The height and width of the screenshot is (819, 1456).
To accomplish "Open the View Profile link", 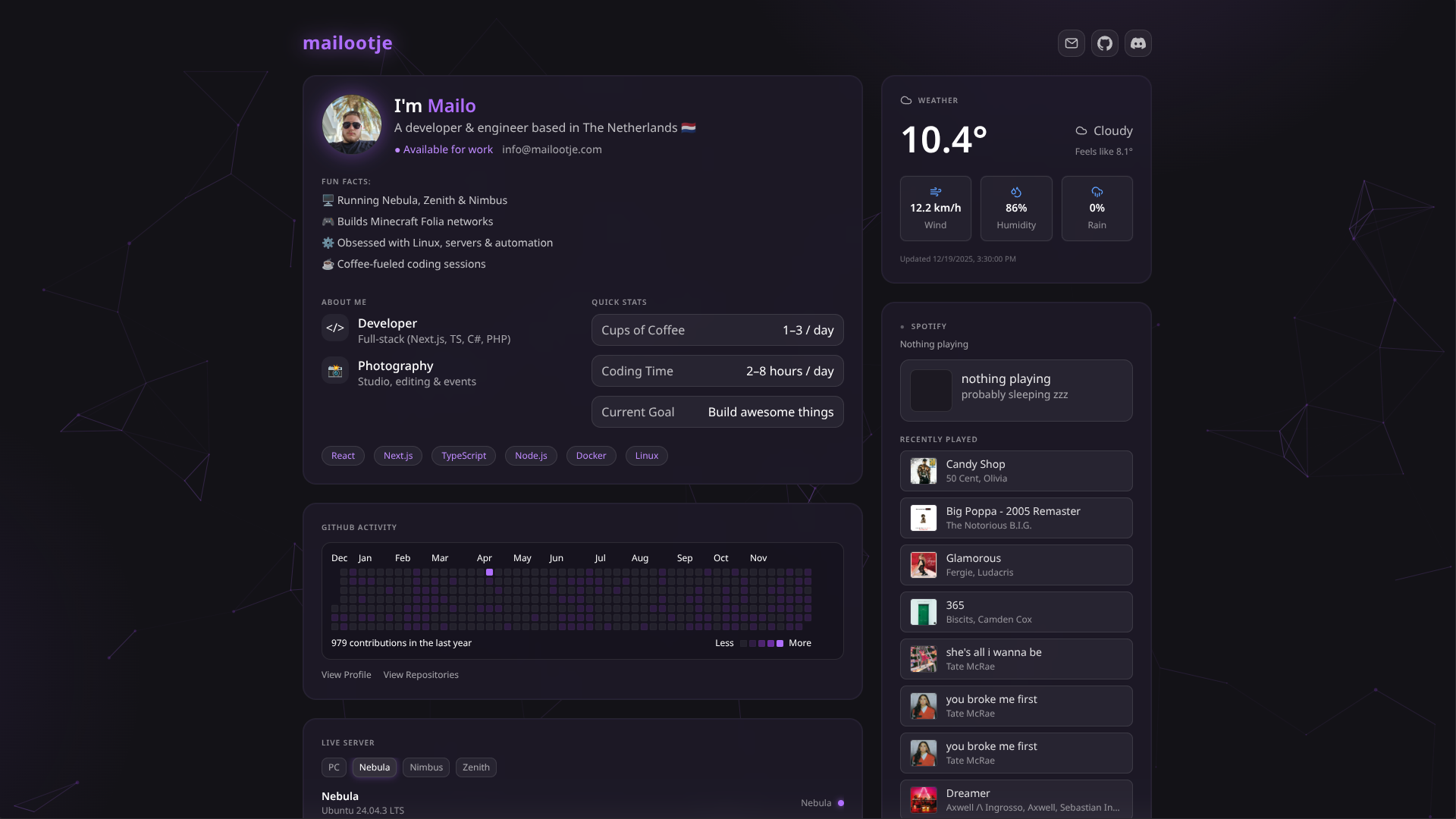I will [346, 675].
